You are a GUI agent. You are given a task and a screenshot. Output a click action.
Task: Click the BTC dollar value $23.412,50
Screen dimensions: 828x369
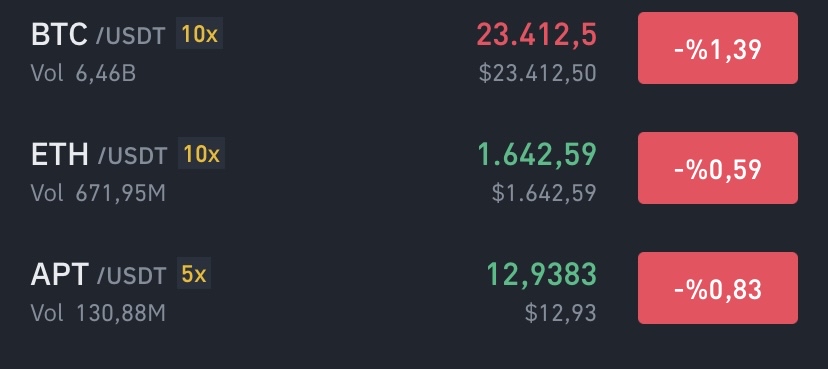point(538,73)
